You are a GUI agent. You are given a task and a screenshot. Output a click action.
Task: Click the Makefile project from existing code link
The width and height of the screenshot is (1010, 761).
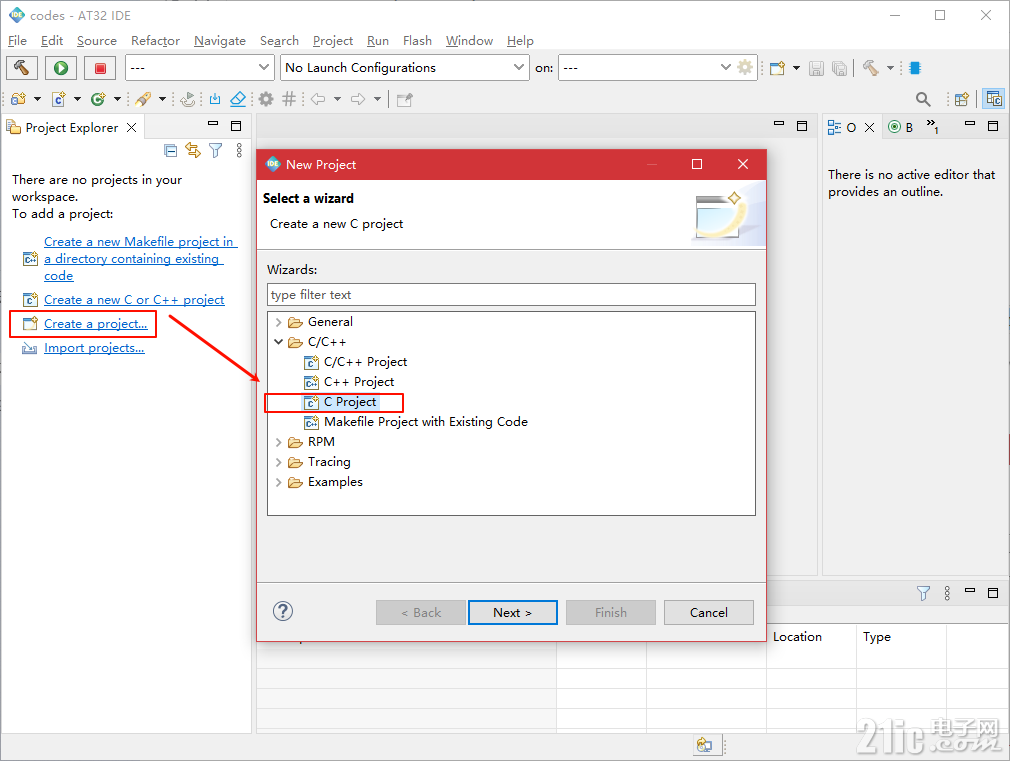[140, 258]
